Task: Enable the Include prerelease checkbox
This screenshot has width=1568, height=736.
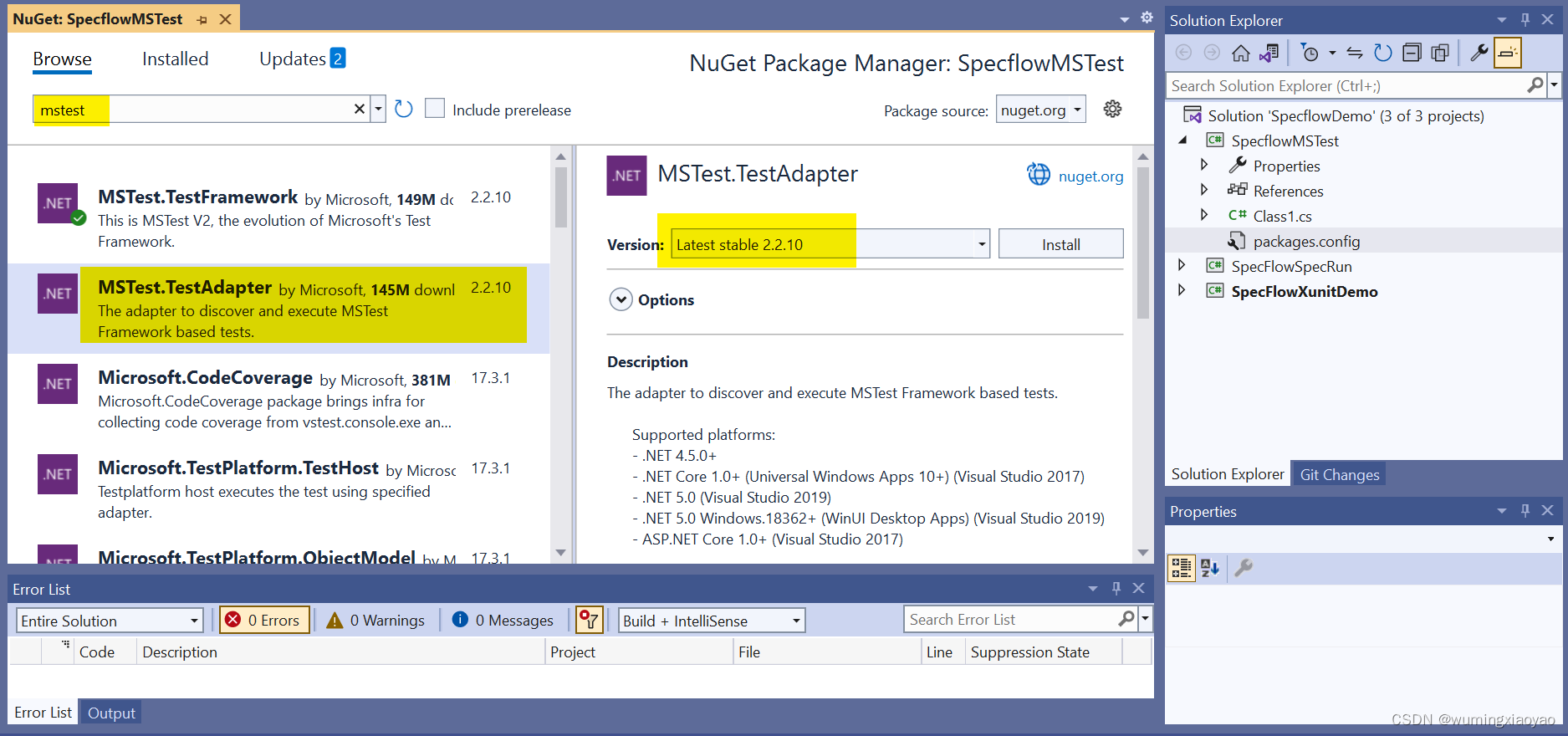Action: coord(435,109)
